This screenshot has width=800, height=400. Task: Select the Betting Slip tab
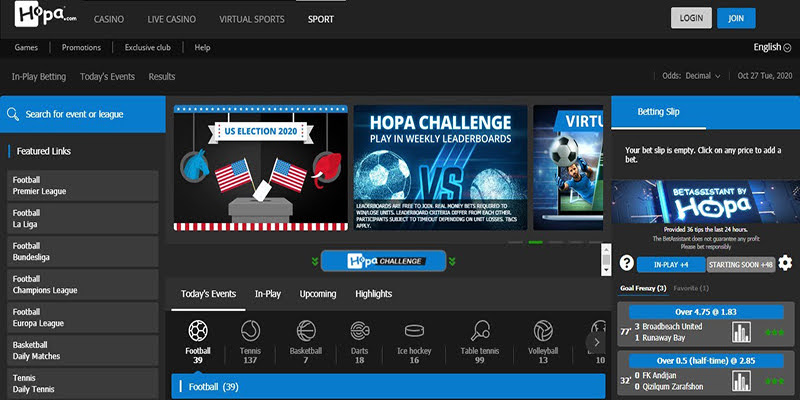(x=658, y=112)
